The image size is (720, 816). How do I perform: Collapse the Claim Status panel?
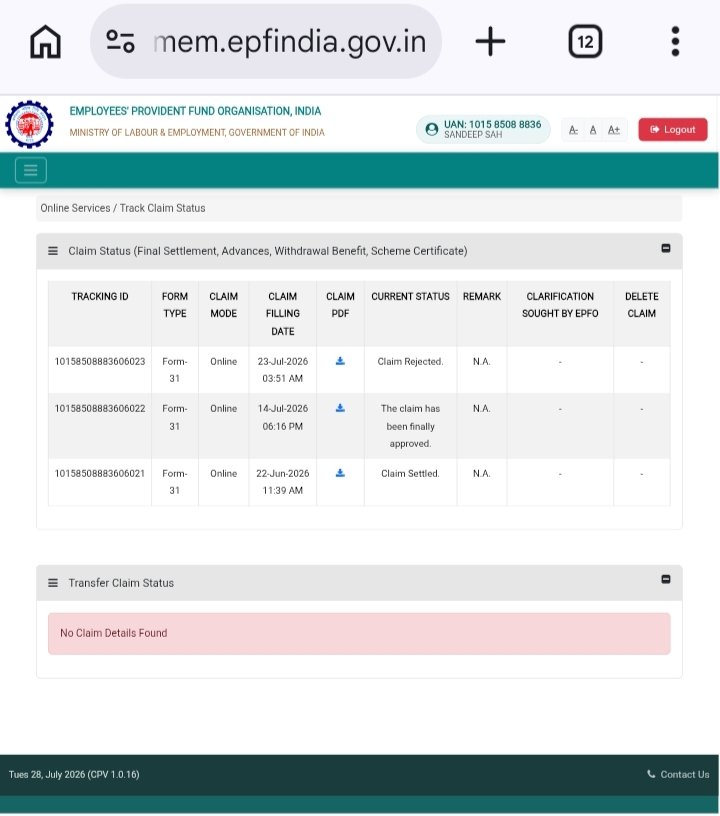665,248
